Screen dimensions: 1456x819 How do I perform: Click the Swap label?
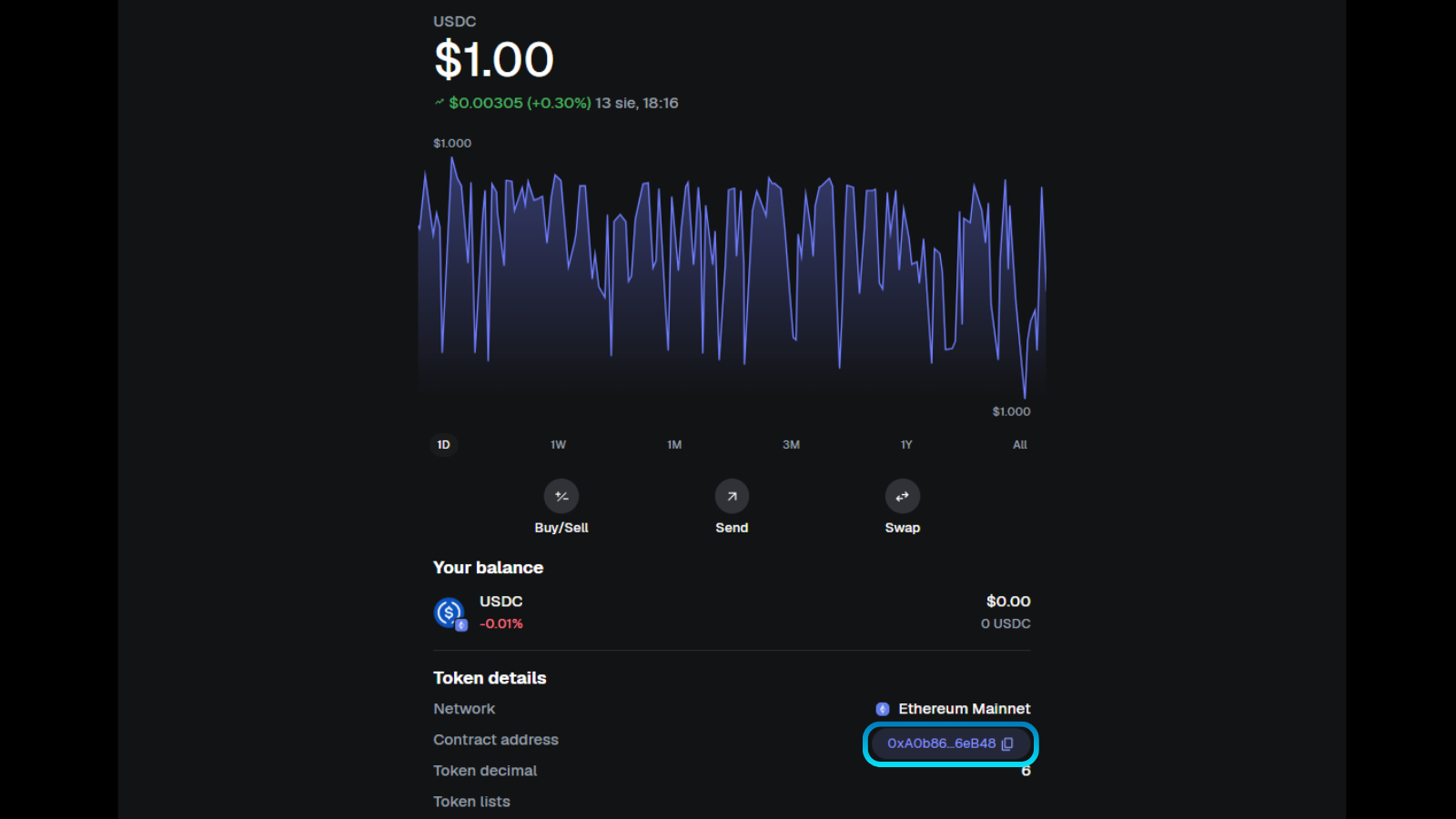click(903, 528)
